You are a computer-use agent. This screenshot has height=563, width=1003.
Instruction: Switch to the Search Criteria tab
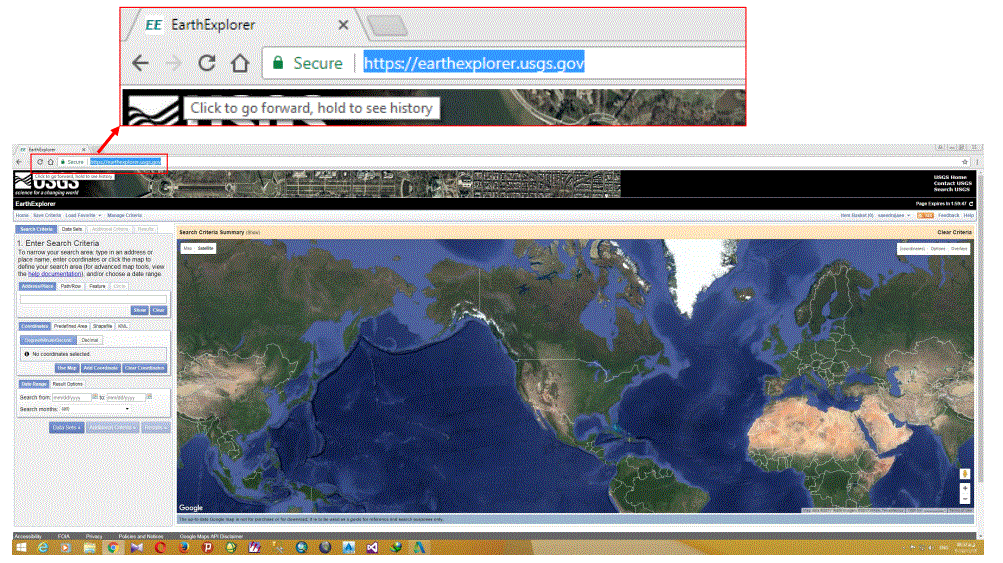click(36, 229)
